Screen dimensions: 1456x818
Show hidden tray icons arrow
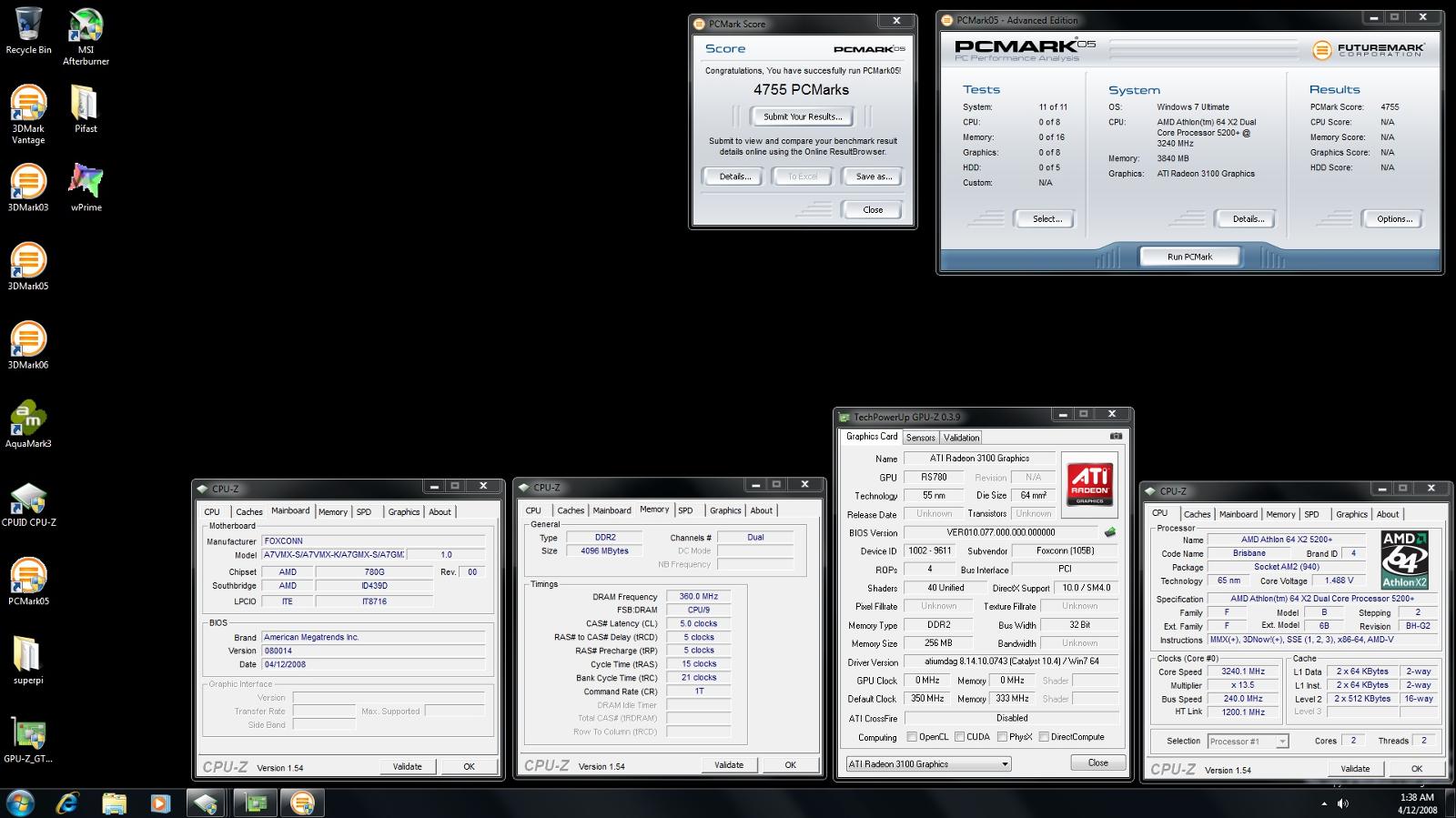[1323, 803]
